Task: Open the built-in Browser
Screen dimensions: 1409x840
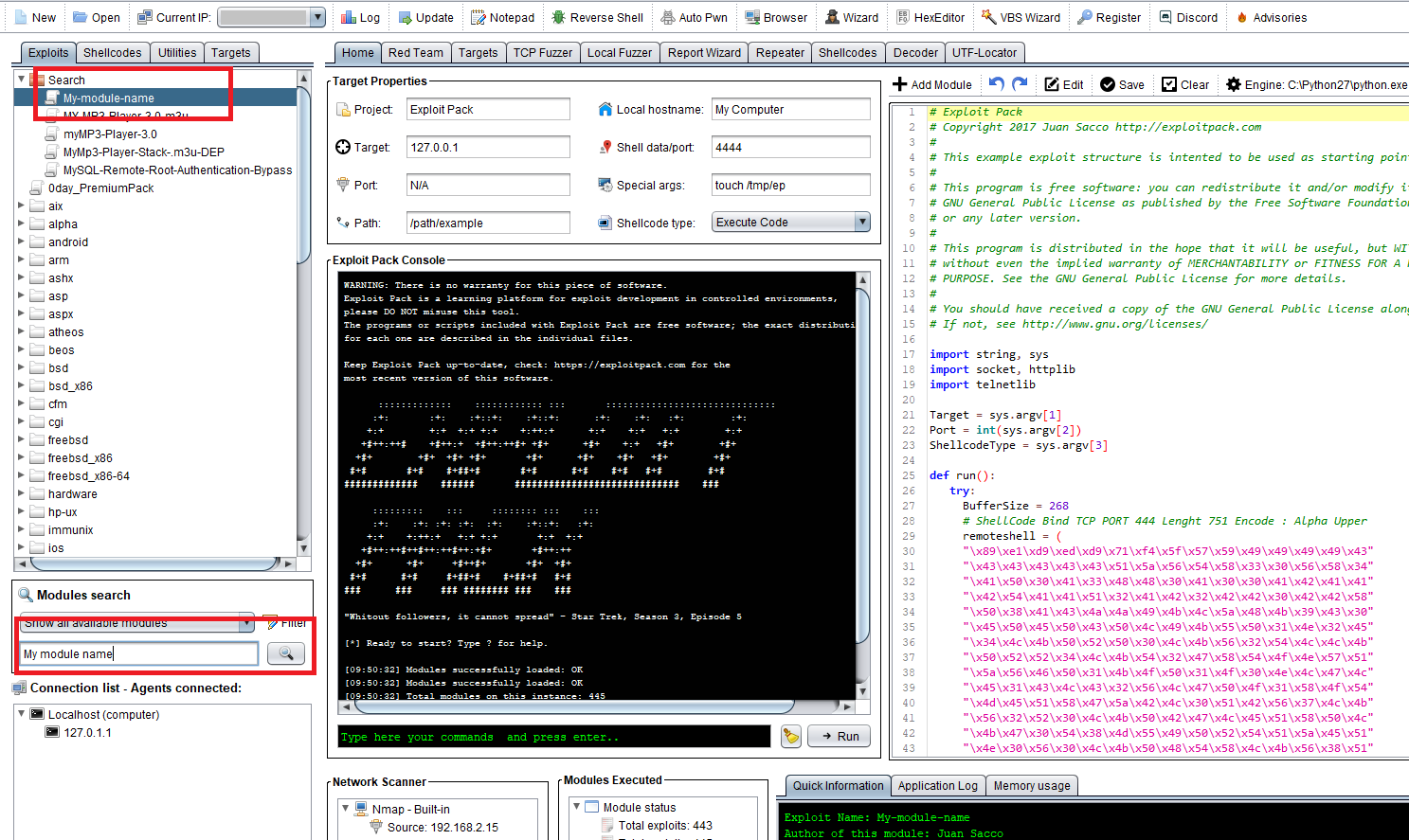Action: [776, 17]
